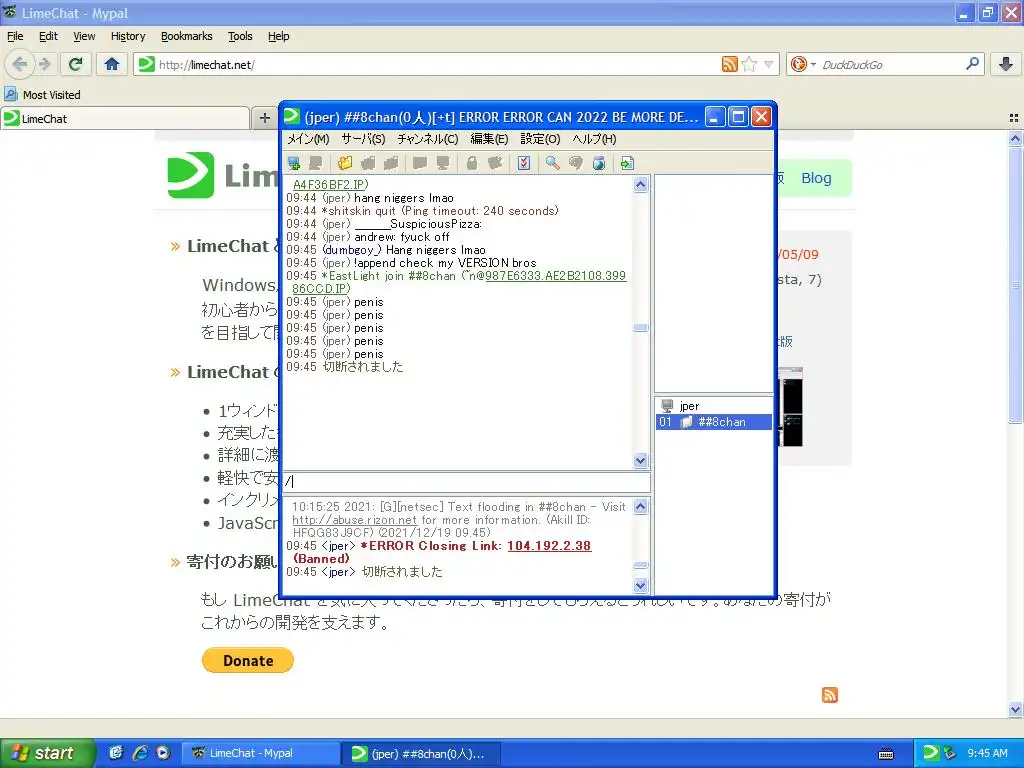
Task: Click the browser page scrollbar thumb
Action: (x=1015, y=285)
